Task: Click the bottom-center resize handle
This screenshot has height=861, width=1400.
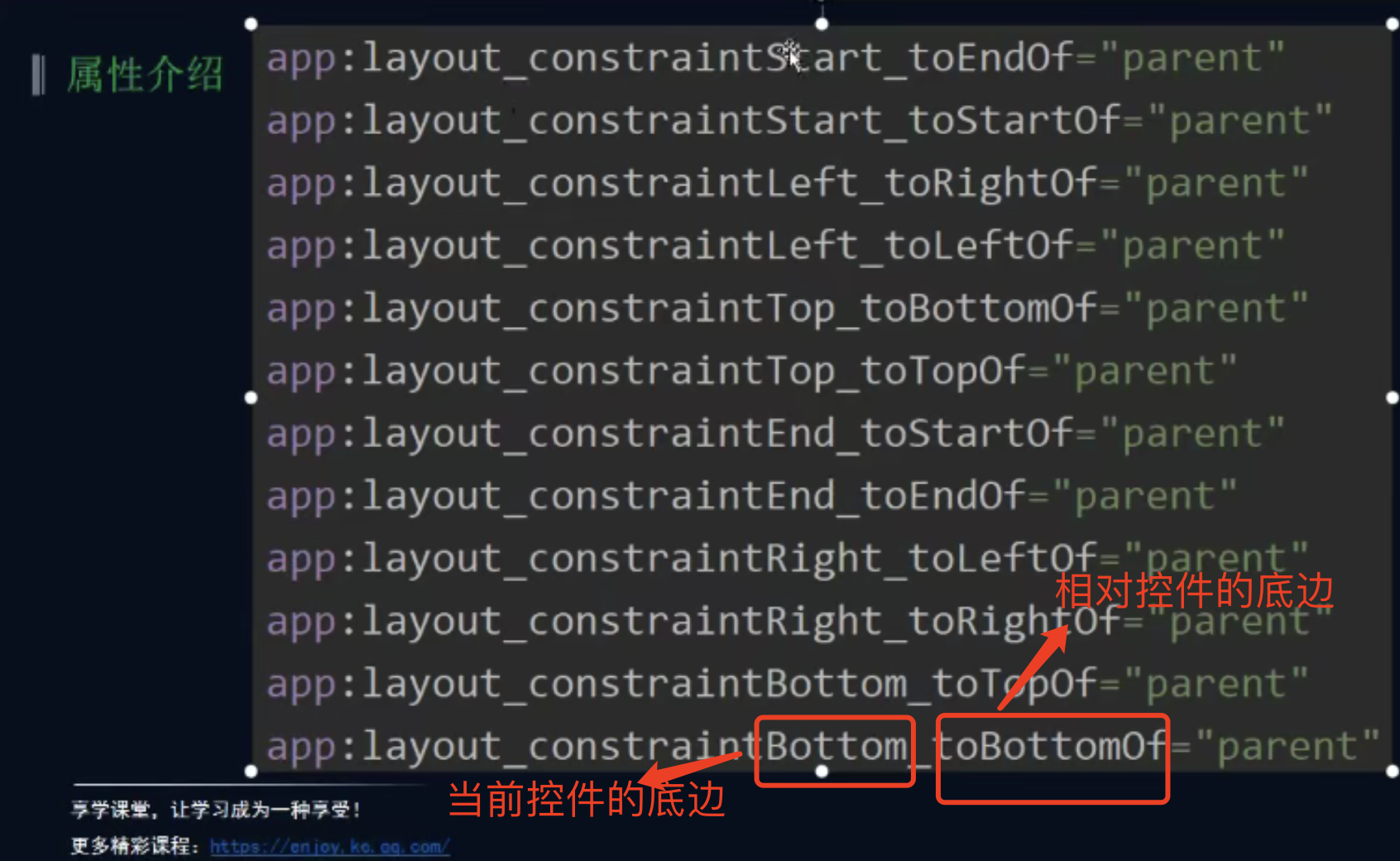Action: (x=822, y=772)
